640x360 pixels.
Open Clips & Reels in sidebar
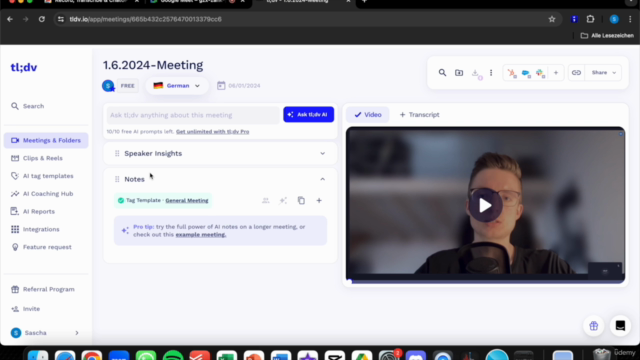pyautogui.click(x=37, y=158)
